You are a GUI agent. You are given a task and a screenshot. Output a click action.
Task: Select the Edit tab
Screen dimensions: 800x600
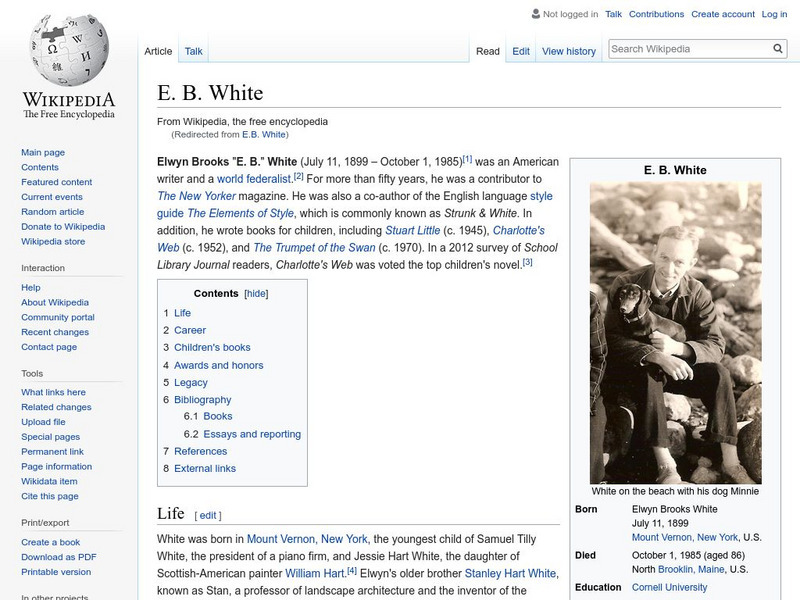(x=521, y=51)
